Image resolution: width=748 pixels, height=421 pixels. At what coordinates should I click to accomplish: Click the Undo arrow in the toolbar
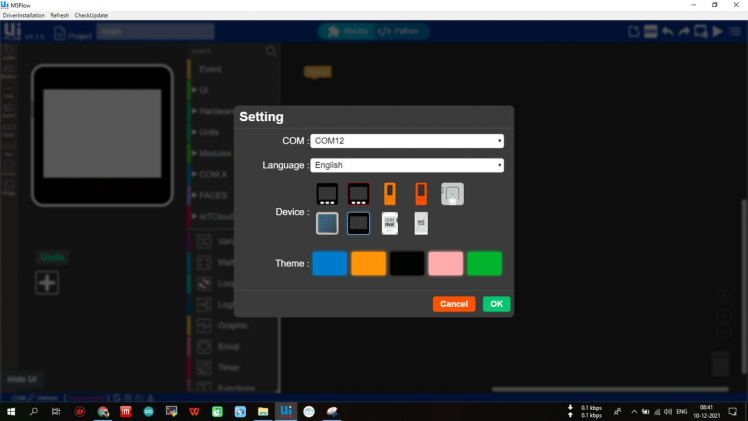click(x=667, y=31)
